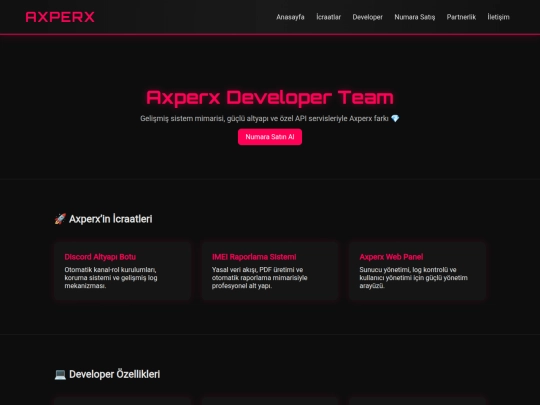Open the IMEI Raporlama Sistemi card title
This screenshot has height=405, width=540.
pos(254,257)
